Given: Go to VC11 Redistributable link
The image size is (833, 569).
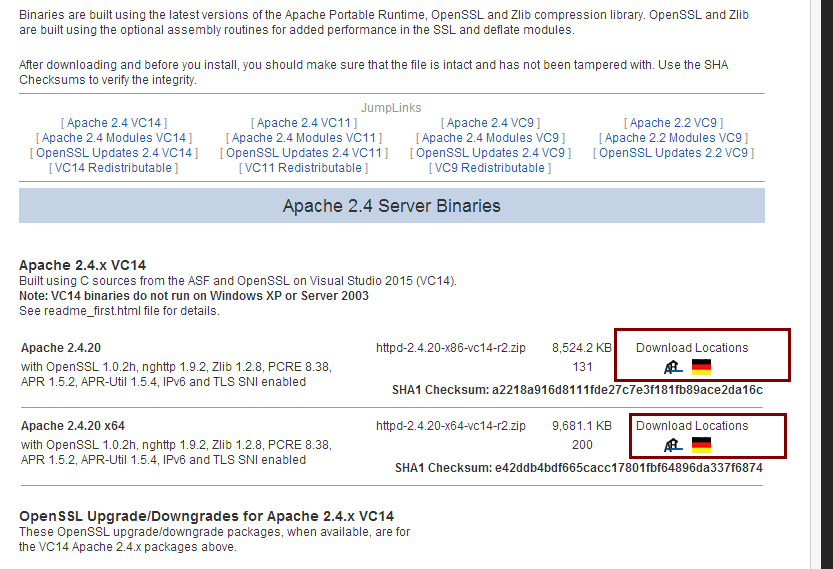Looking at the screenshot, I should click(x=304, y=168).
